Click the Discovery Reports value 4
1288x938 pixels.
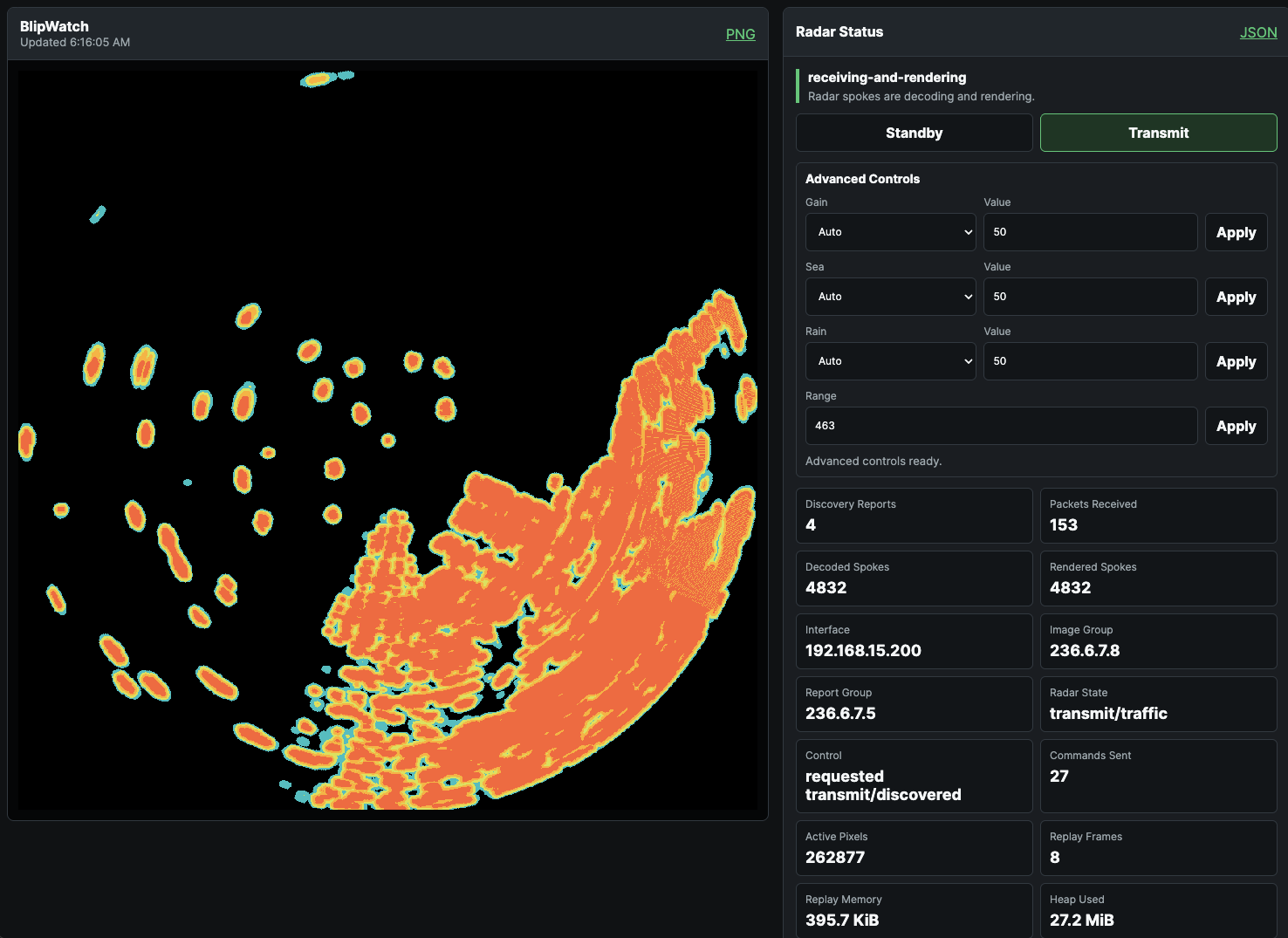[811, 524]
